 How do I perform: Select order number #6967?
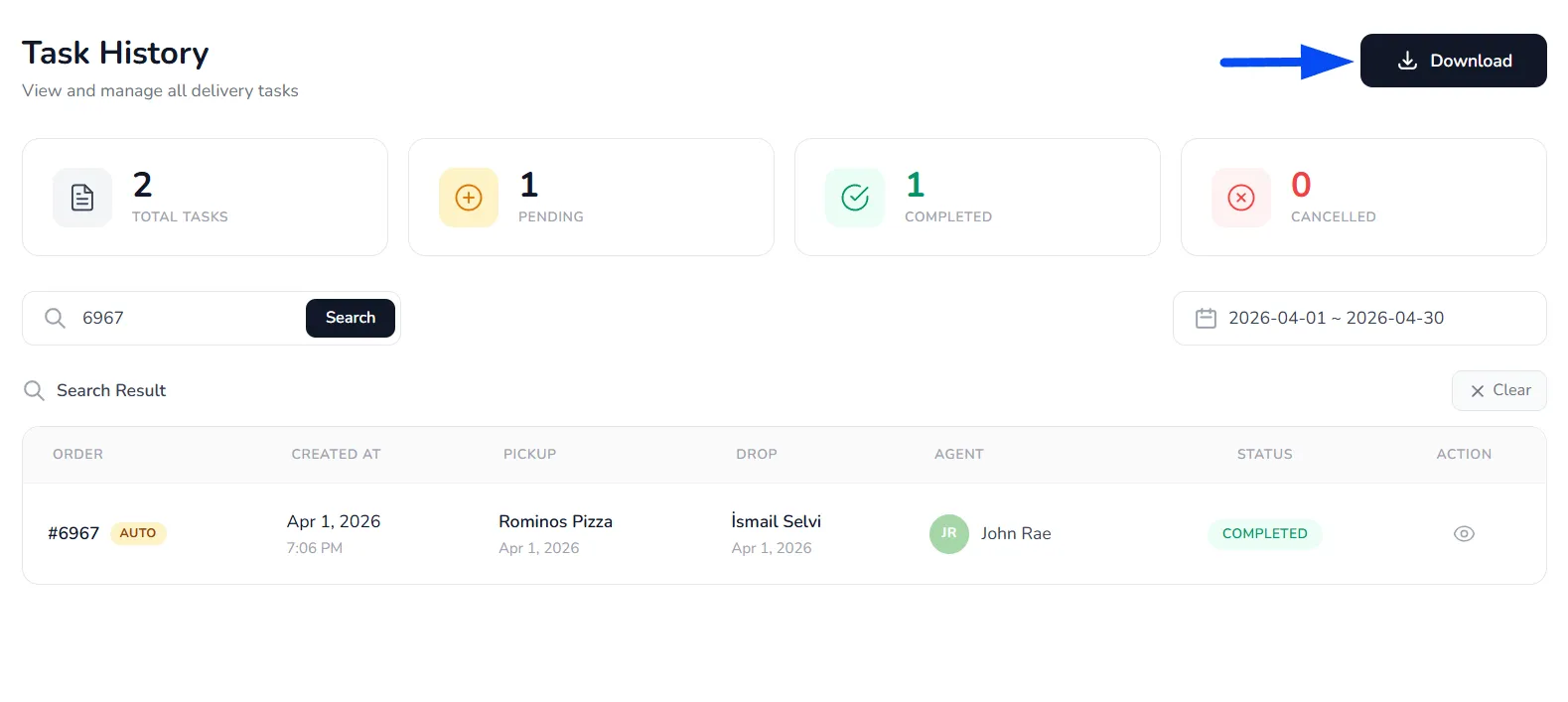point(73,533)
